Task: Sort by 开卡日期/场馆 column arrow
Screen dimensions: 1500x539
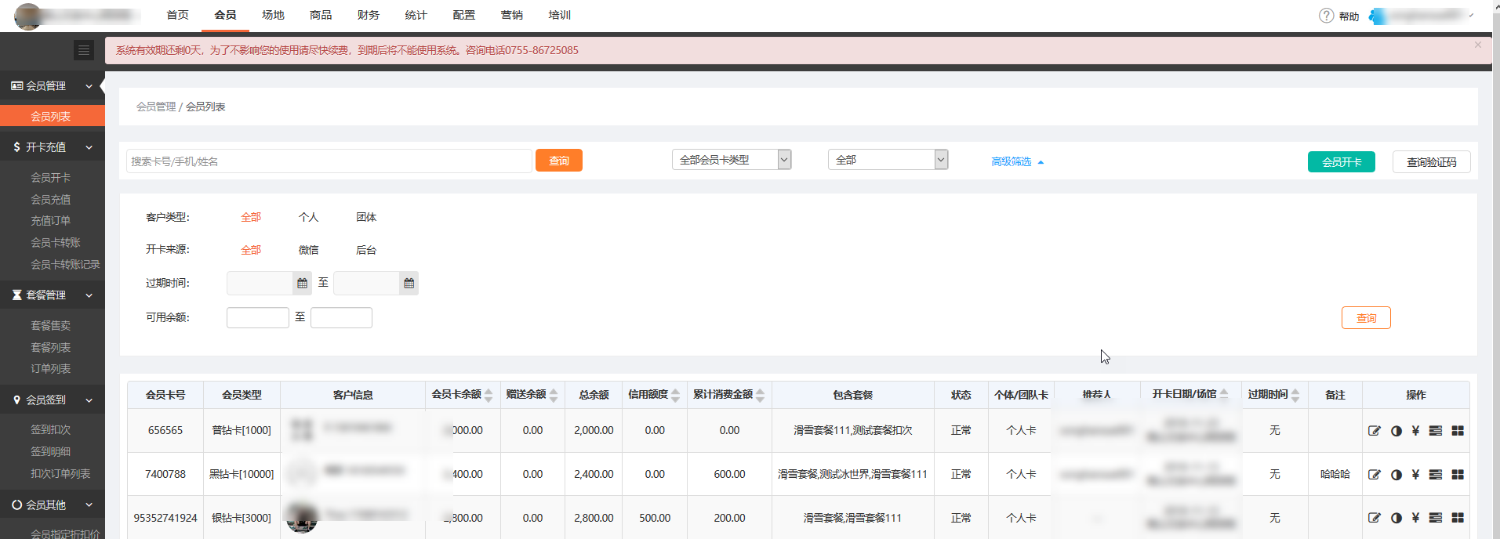Action: (x=1224, y=395)
